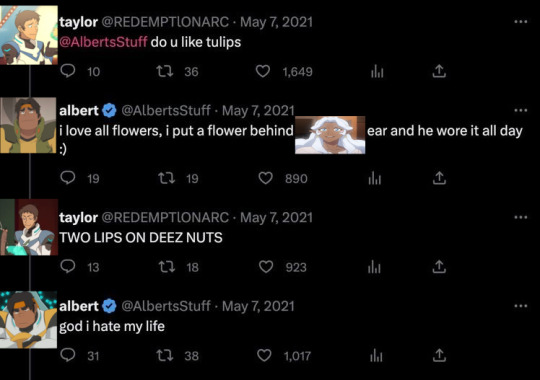Open albert's avatar on the last tweet

tap(28, 319)
